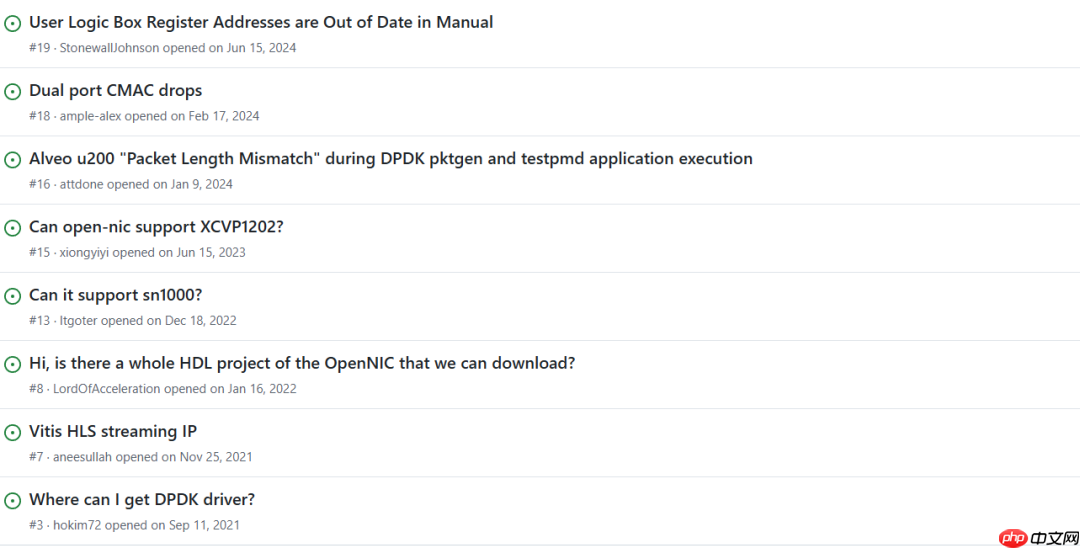Open the Vitis HLS streaming IP issue
Viewport: 1080px width, 548px height.
click(113, 431)
